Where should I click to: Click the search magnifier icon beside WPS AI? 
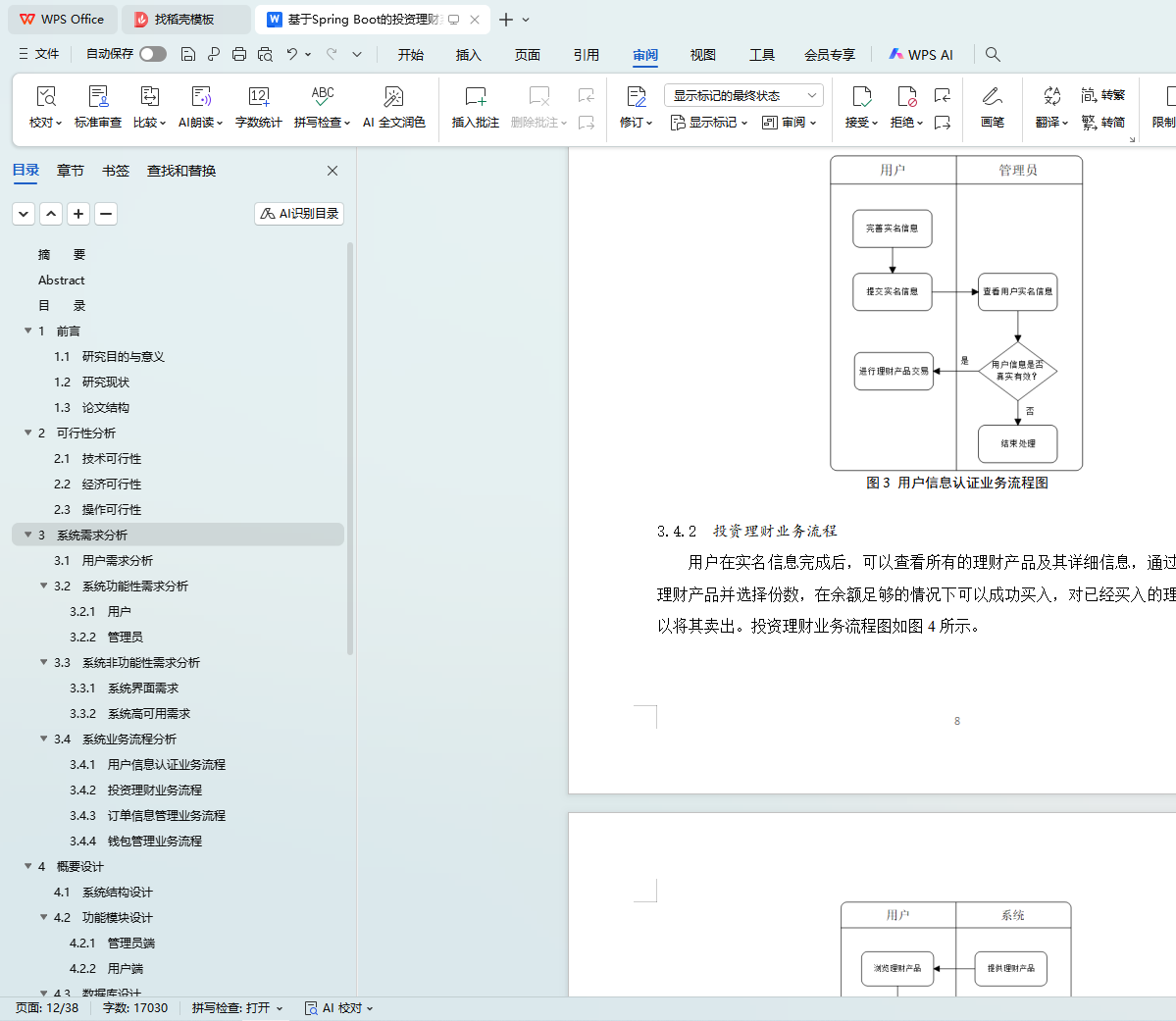(x=993, y=54)
